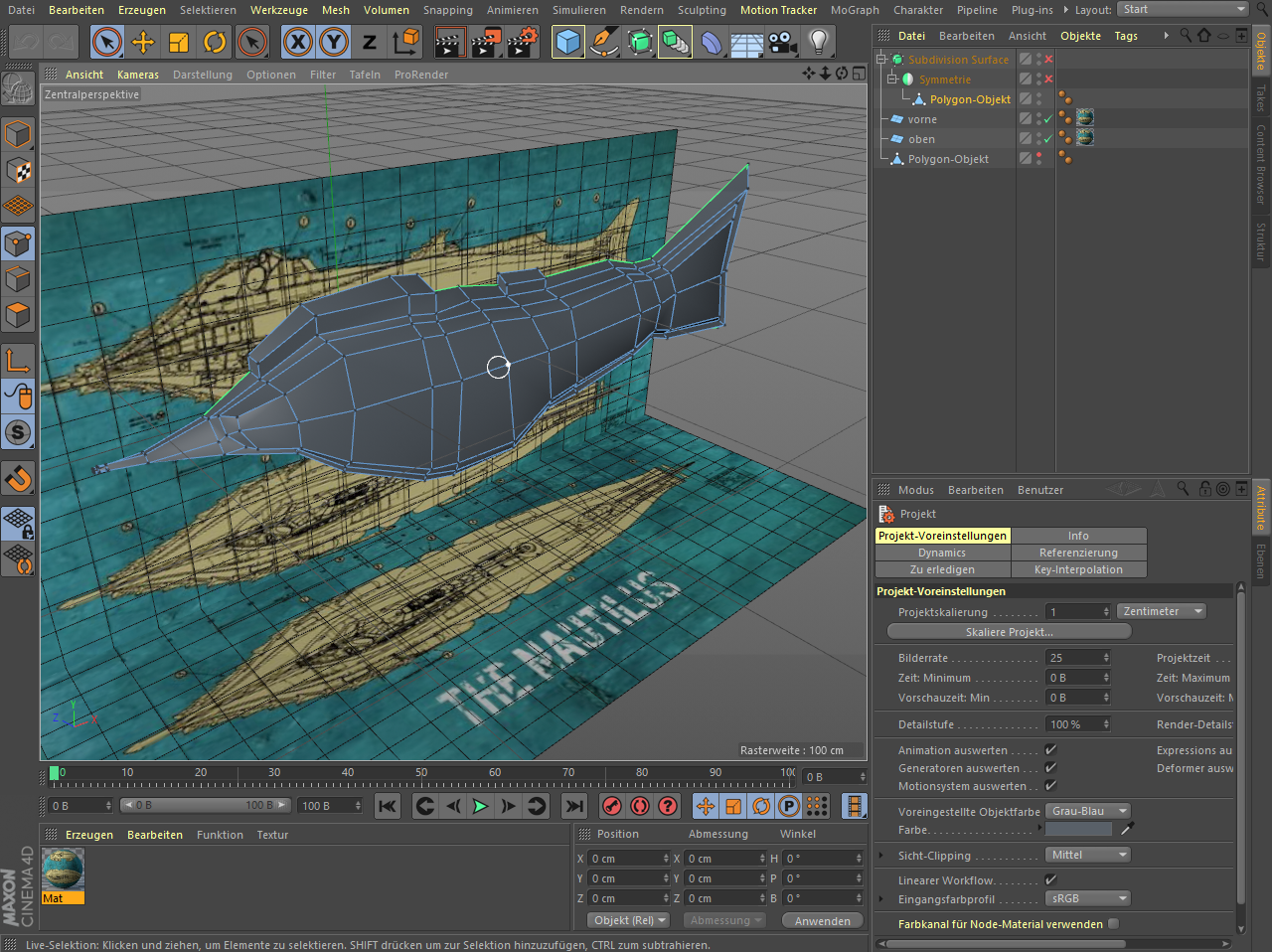
Task: Activate the Rotate tool
Action: (215, 43)
